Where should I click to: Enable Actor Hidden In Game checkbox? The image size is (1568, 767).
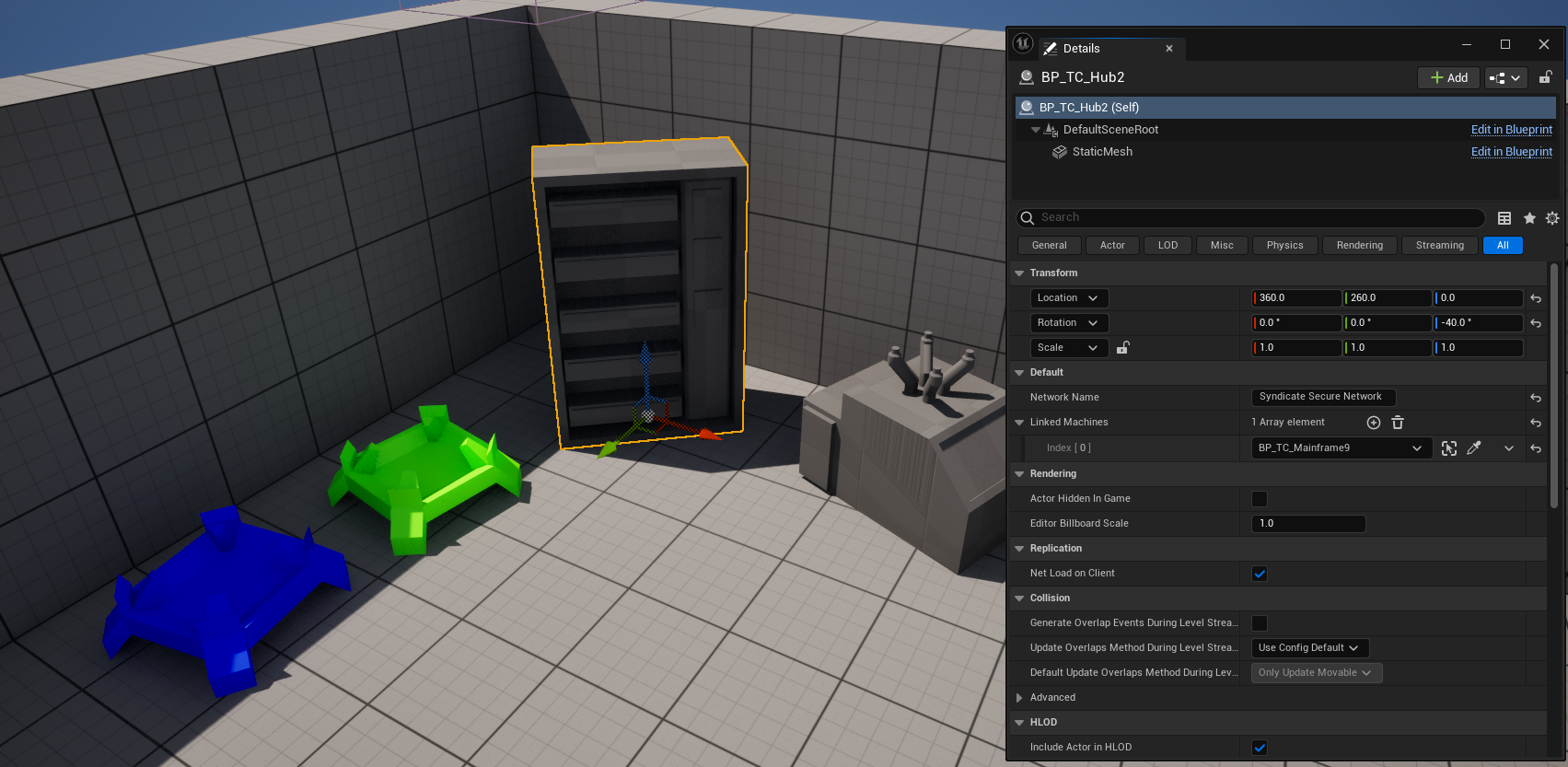point(1260,499)
